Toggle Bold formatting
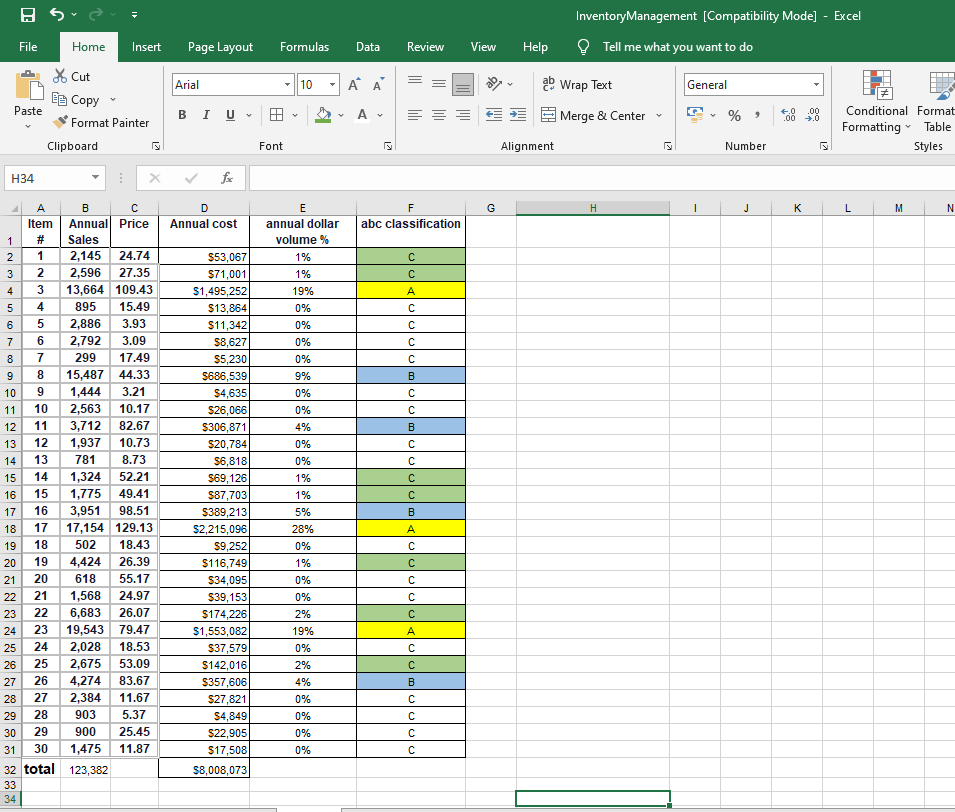Screen dimensions: 955x812 [x=182, y=115]
